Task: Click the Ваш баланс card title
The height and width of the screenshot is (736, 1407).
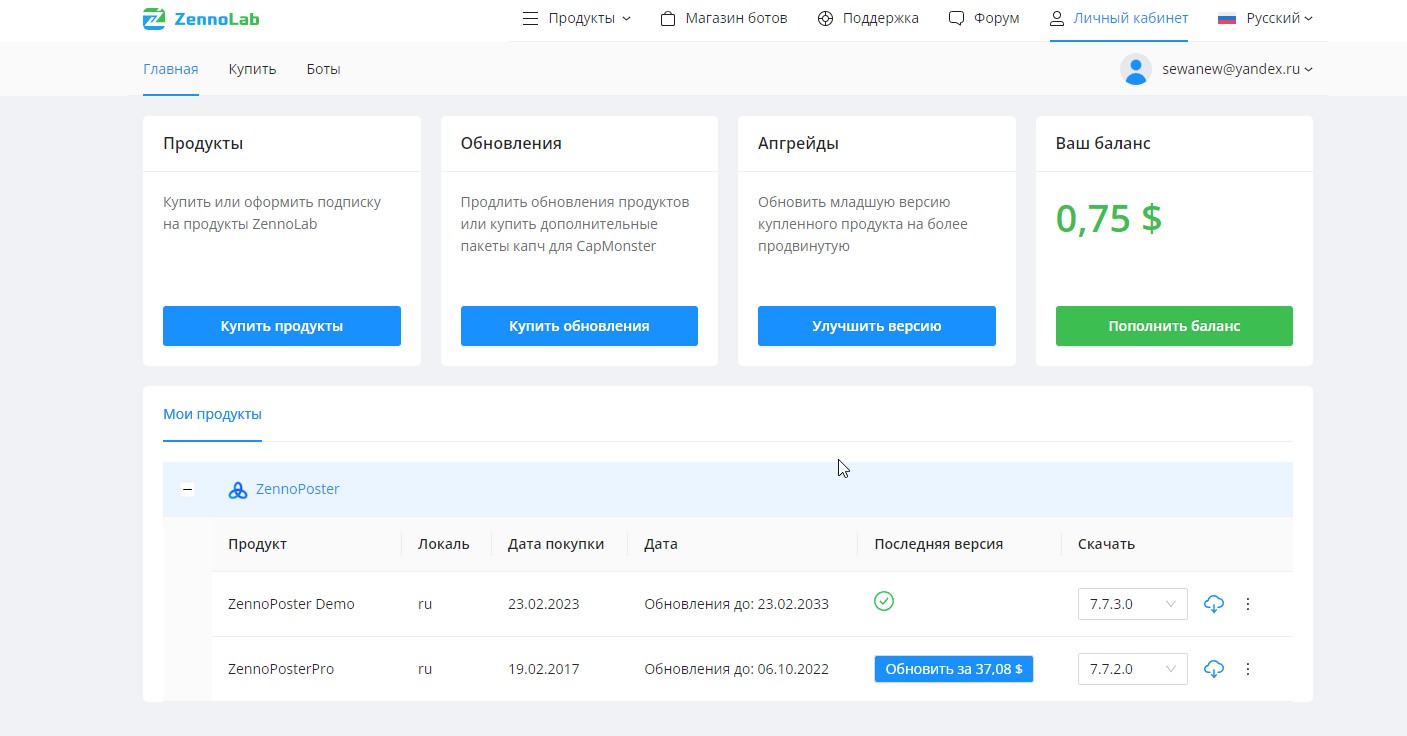Action: (x=1103, y=143)
